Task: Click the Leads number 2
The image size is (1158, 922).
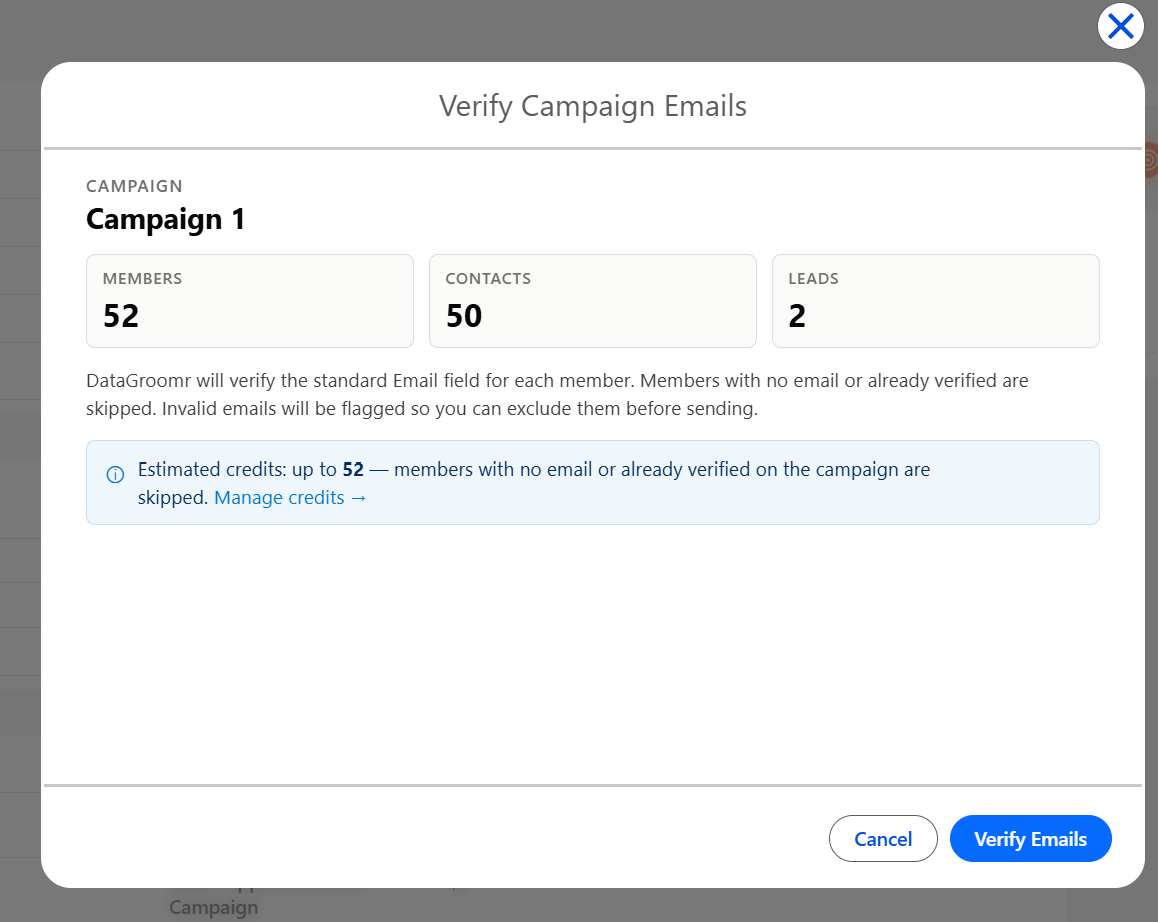Action: 797,316
